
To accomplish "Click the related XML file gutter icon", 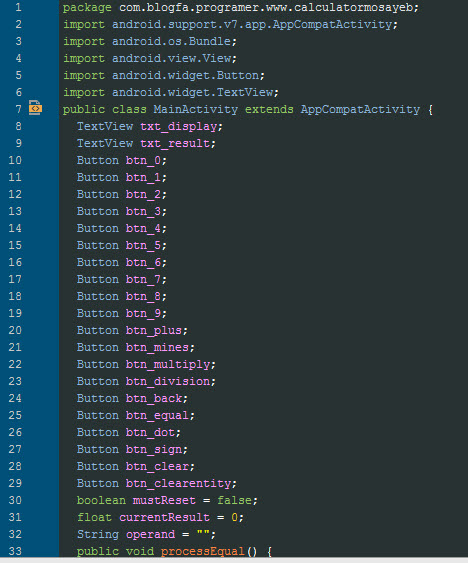I will [35, 108].
